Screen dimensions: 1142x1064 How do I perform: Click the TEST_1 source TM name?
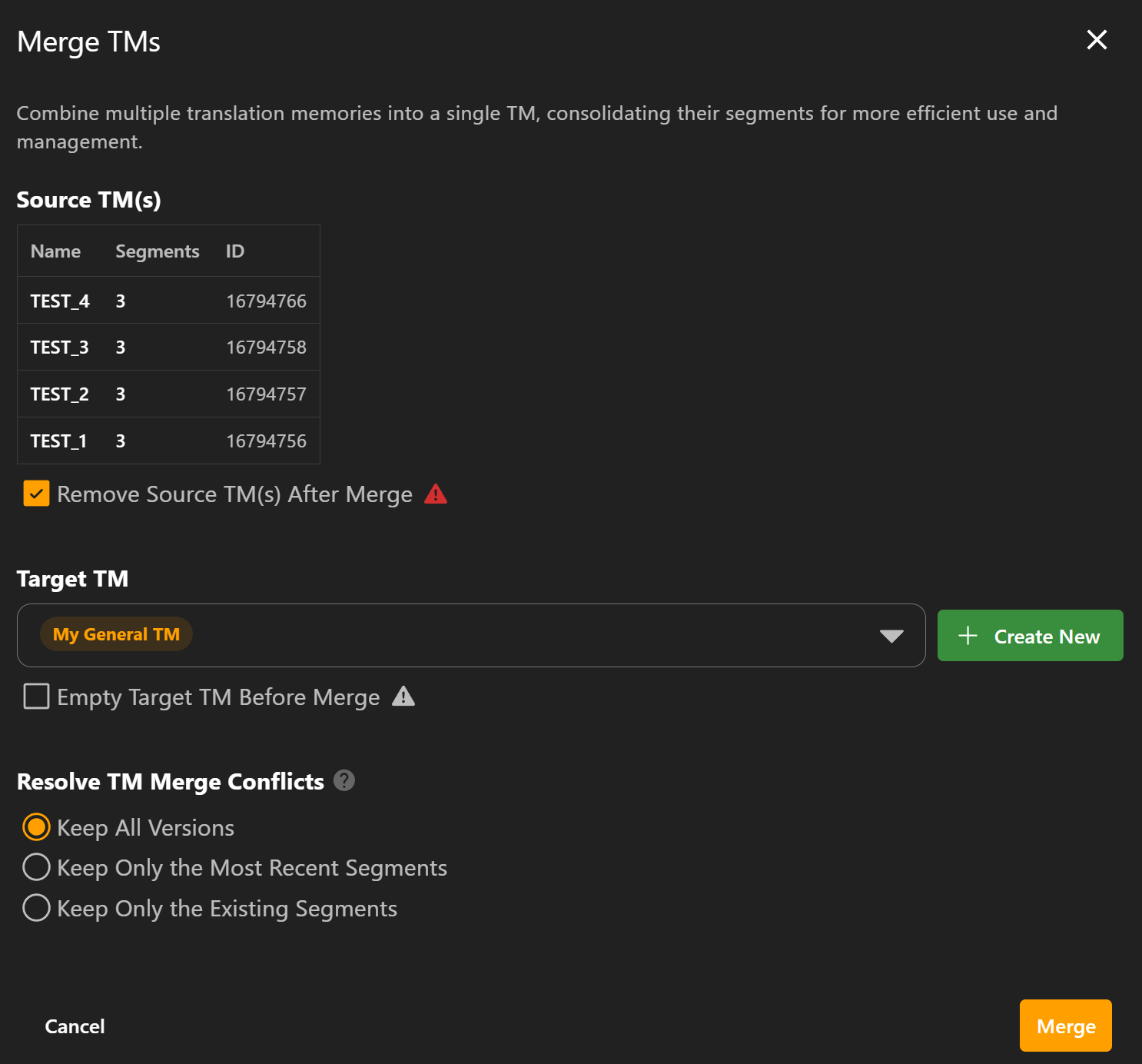tap(58, 441)
